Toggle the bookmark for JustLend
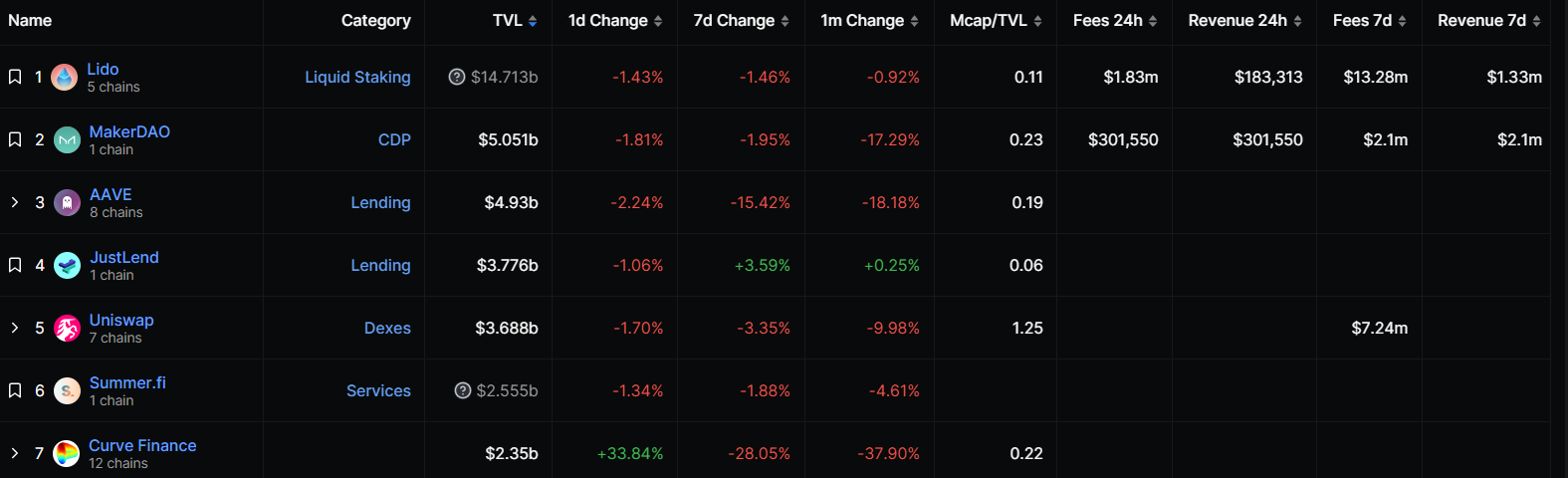 (x=15, y=265)
